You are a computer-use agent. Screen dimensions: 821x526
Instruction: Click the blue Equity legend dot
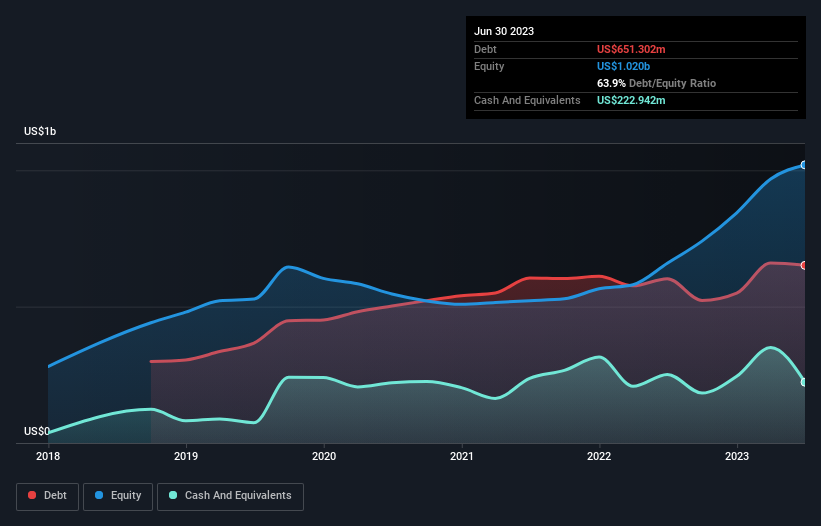(99, 495)
